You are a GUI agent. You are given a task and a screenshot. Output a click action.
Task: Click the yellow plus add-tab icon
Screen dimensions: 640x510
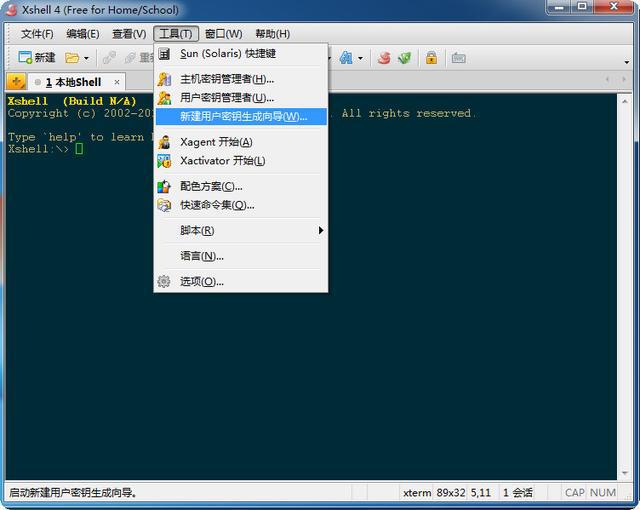16,82
